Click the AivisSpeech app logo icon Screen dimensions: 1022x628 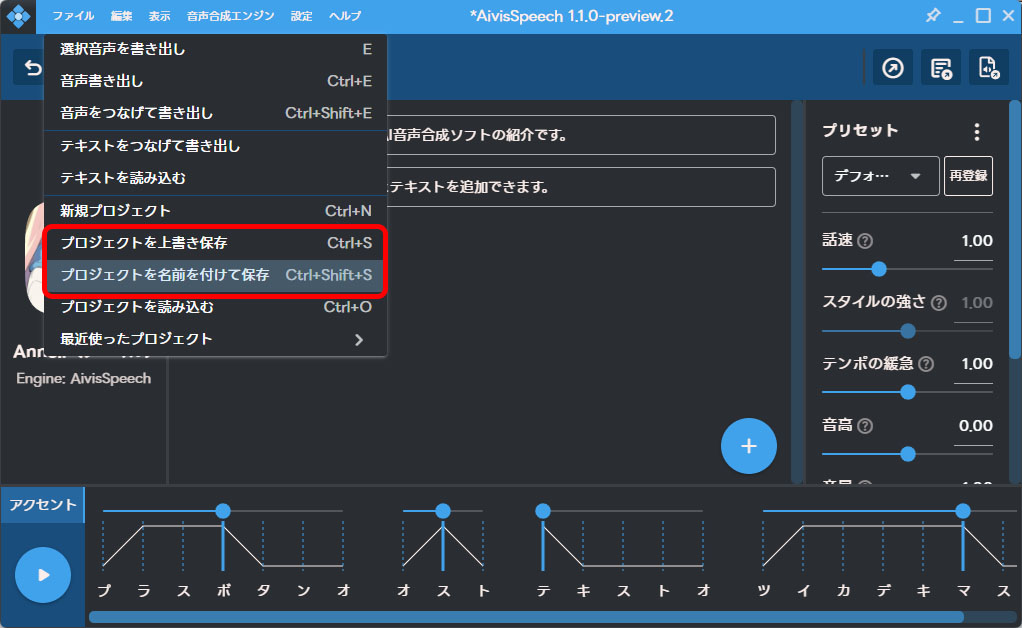pyautogui.click(x=18, y=16)
